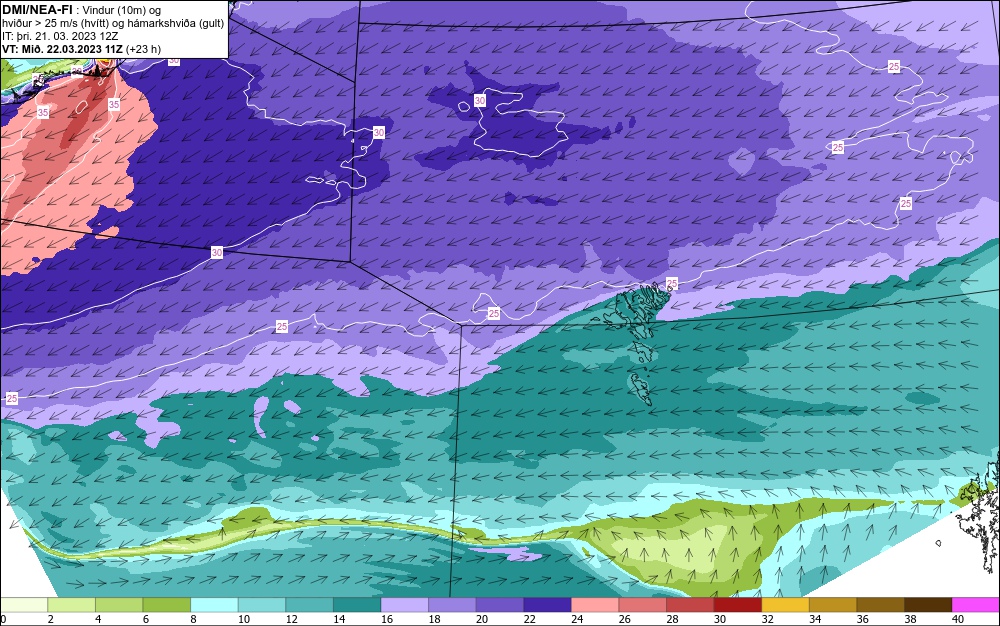Select the olive green 6–8 m/s legend swatch
The height and width of the screenshot is (626, 1000).
tap(166, 605)
